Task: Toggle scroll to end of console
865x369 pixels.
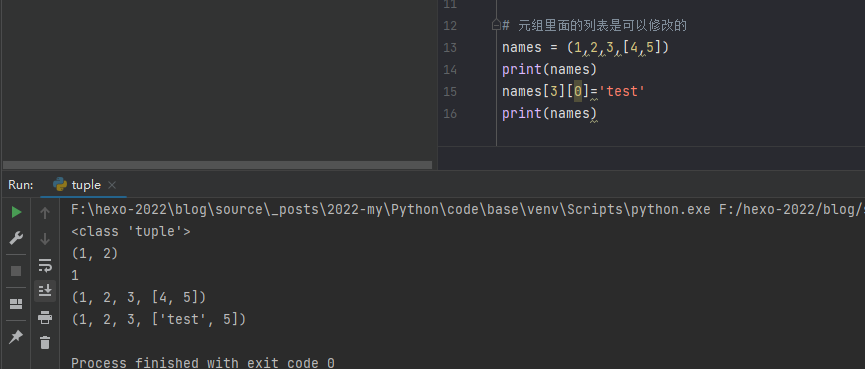Action: click(45, 291)
